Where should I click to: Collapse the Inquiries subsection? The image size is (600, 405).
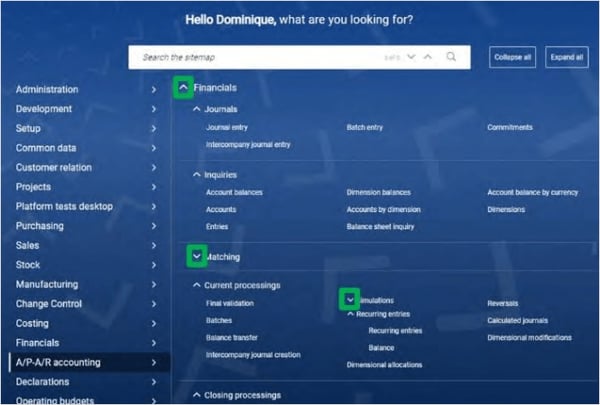196,174
